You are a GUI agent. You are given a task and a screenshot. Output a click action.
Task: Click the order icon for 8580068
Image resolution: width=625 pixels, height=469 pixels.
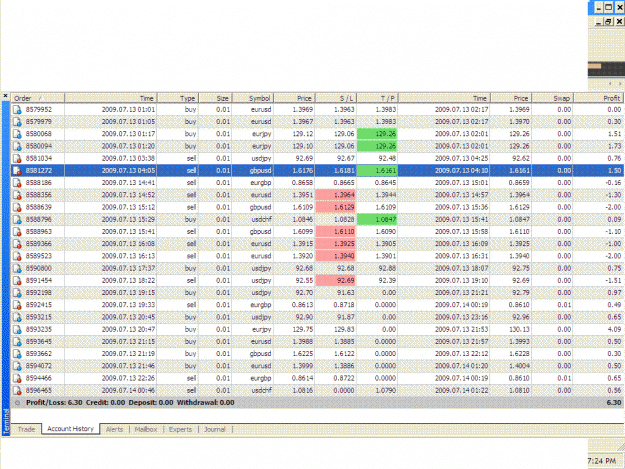pyautogui.click(x=17, y=134)
